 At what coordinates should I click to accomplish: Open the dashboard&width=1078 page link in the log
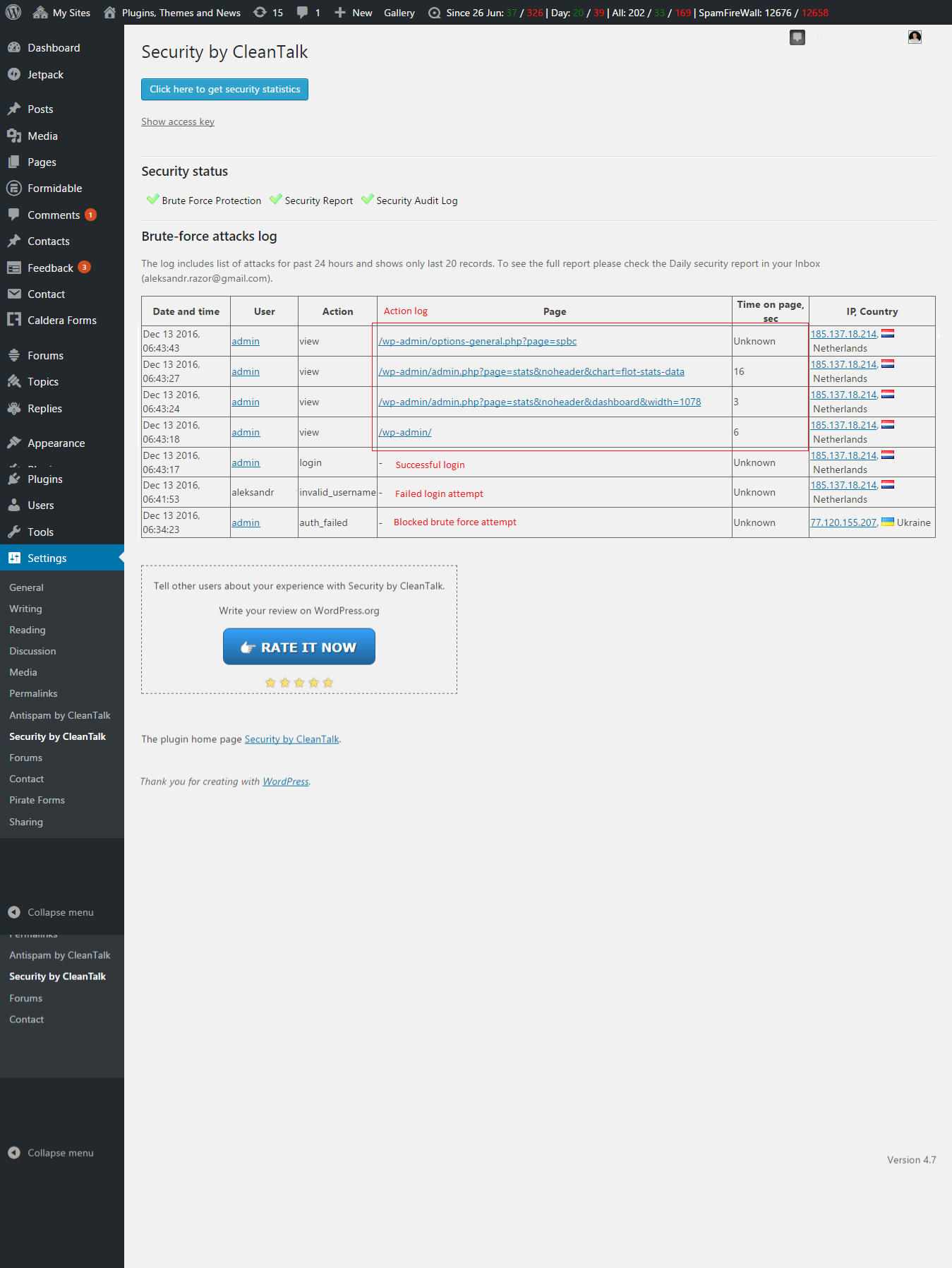pos(540,402)
